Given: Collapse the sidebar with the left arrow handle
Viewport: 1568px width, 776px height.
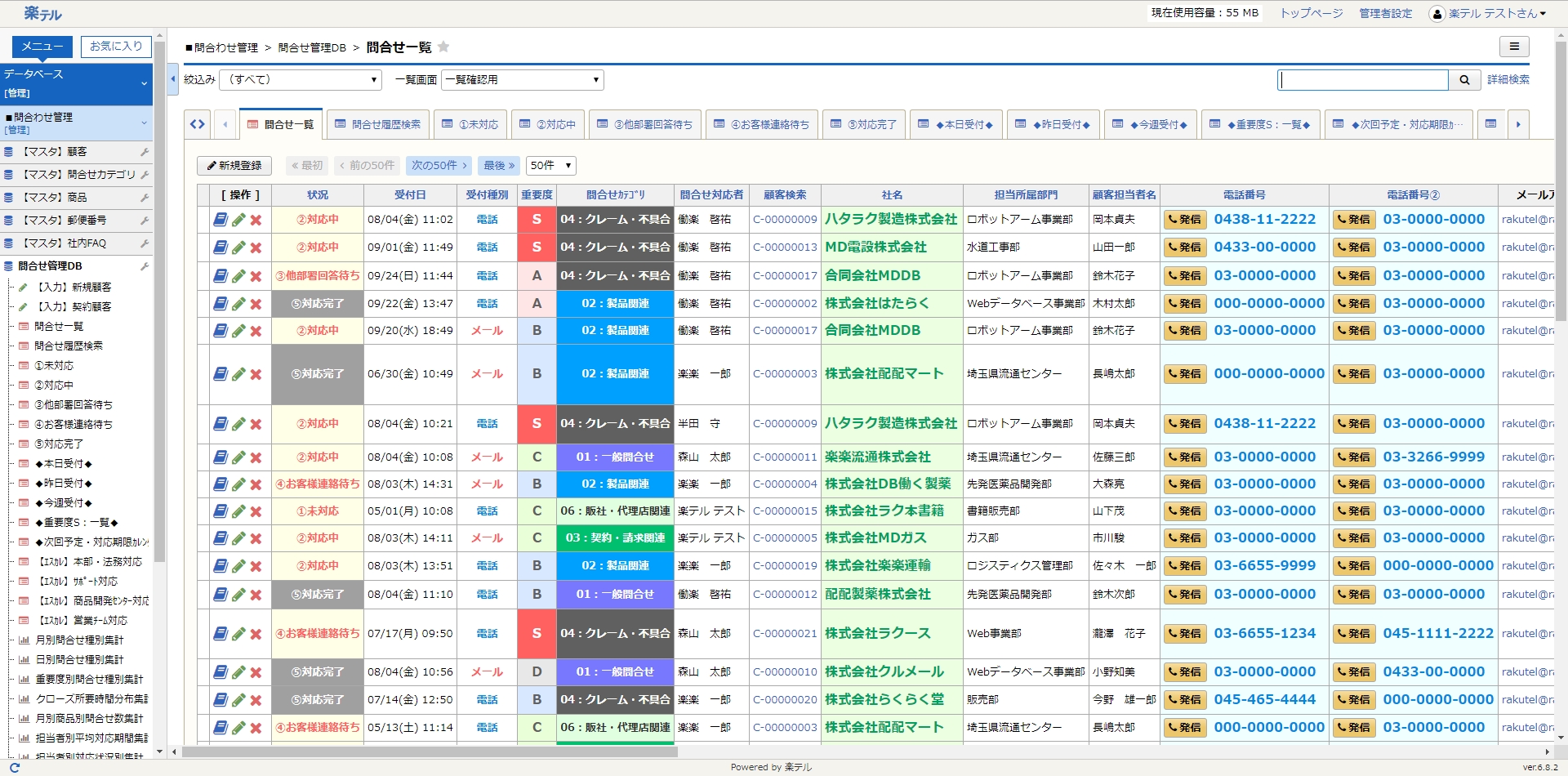Looking at the screenshot, I should (173, 80).
